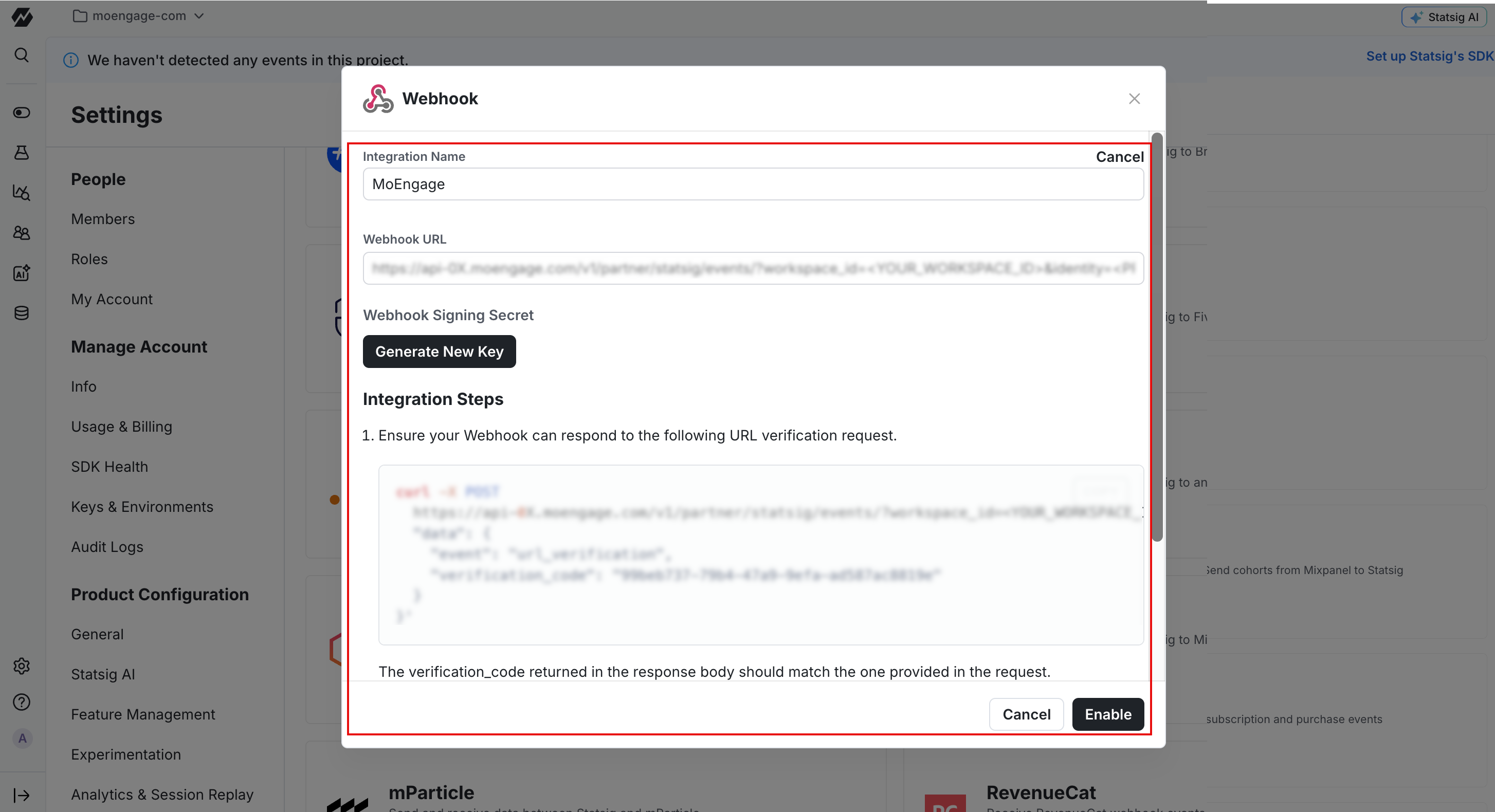Click the Statsig logo icon
1495x812 pixels.
pyautogui.click(x=22, y=17)
